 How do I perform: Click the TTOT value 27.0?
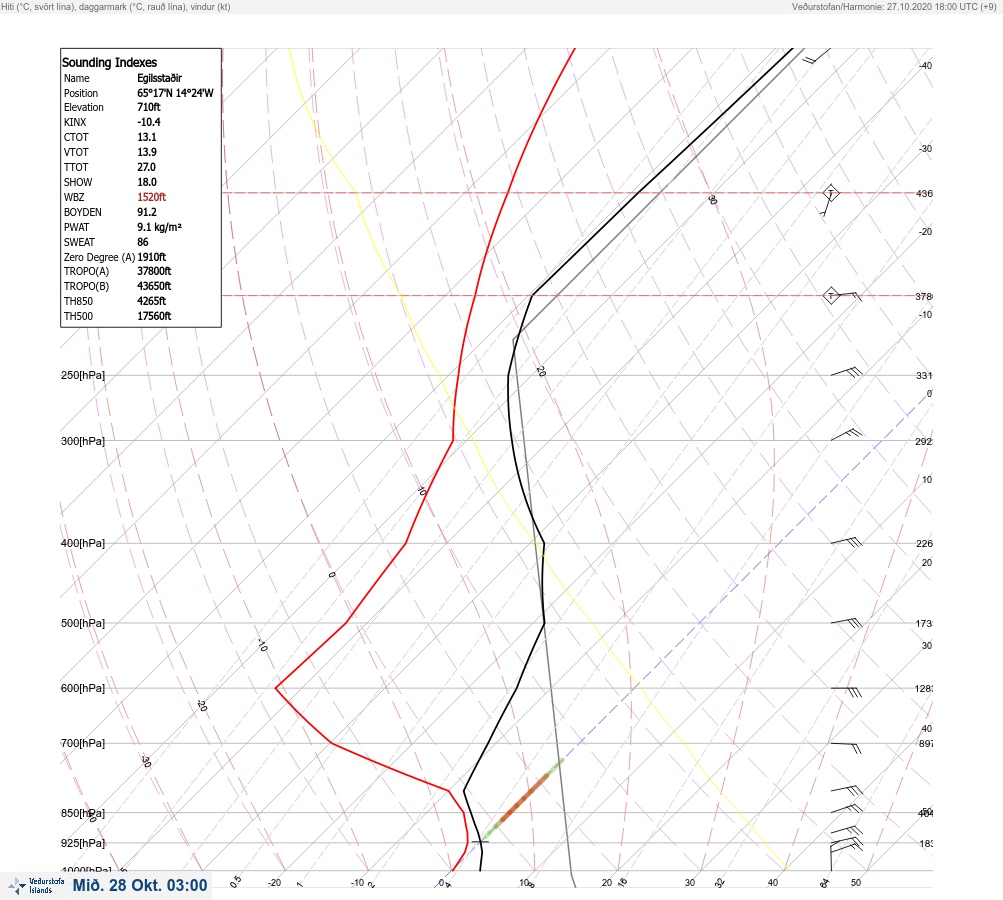[146, 167]
